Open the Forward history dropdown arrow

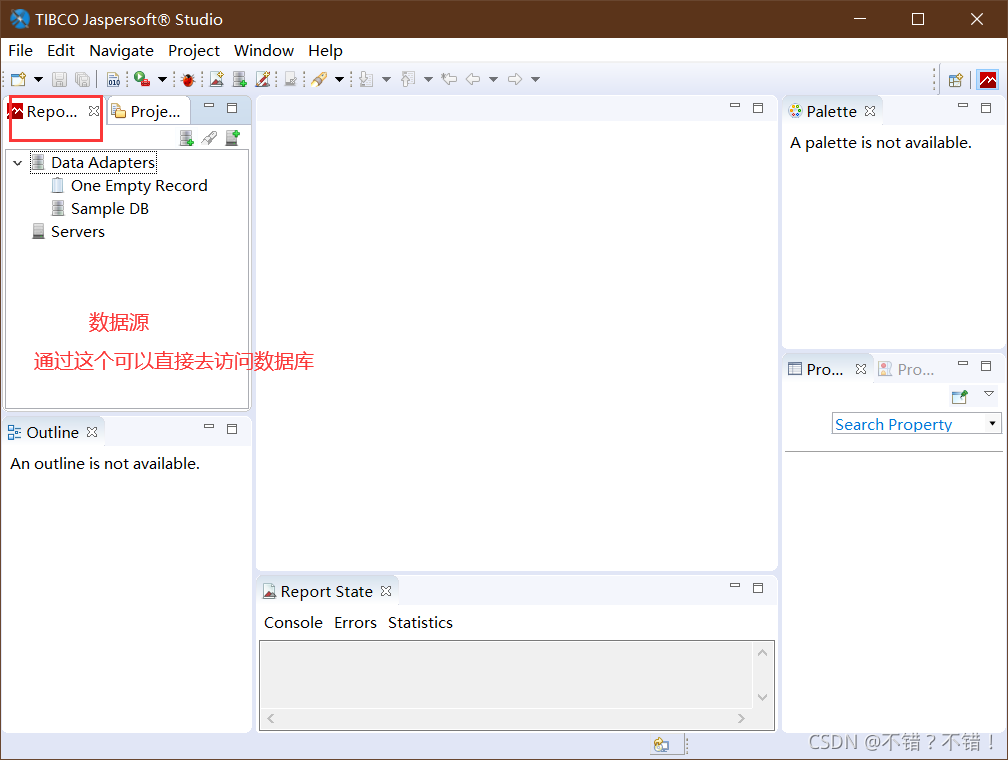536,80
